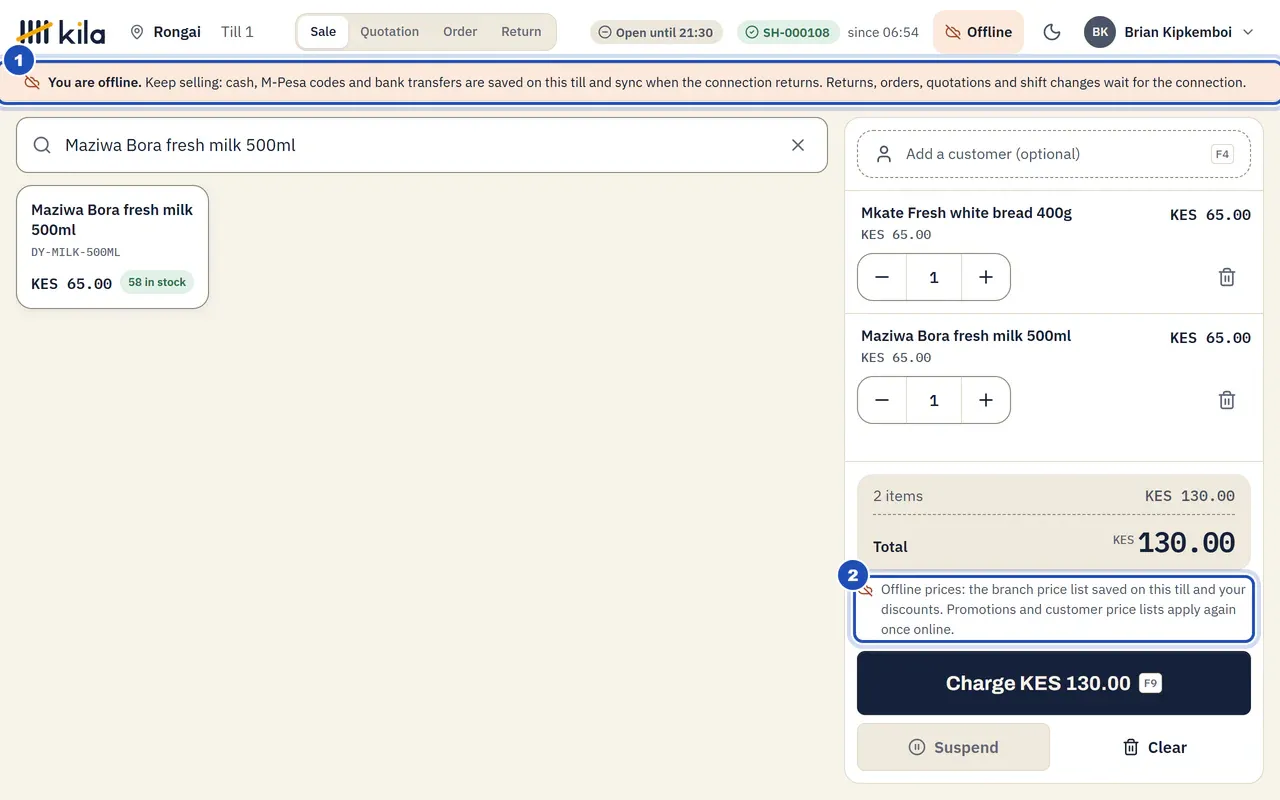Click the F4 shortcut badge

[1222, 154]
